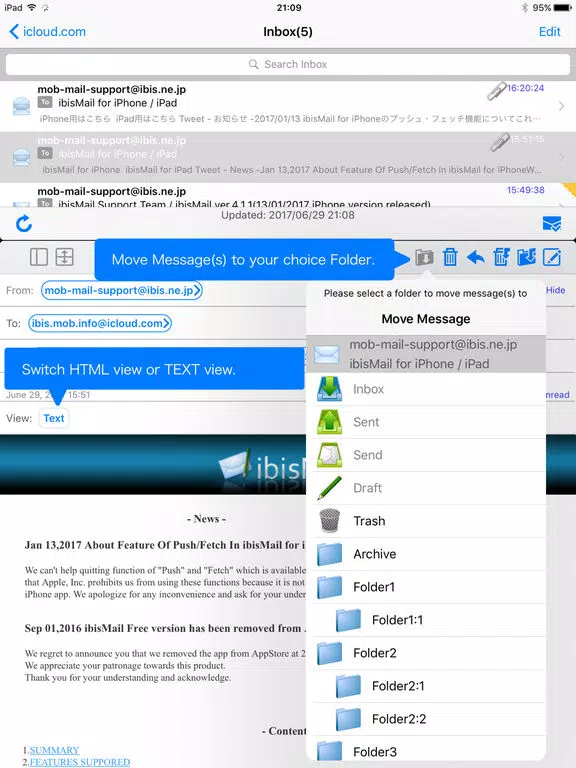Focus the Search Inbox field
Screen dimensions: 576x768
coord(288,64)
